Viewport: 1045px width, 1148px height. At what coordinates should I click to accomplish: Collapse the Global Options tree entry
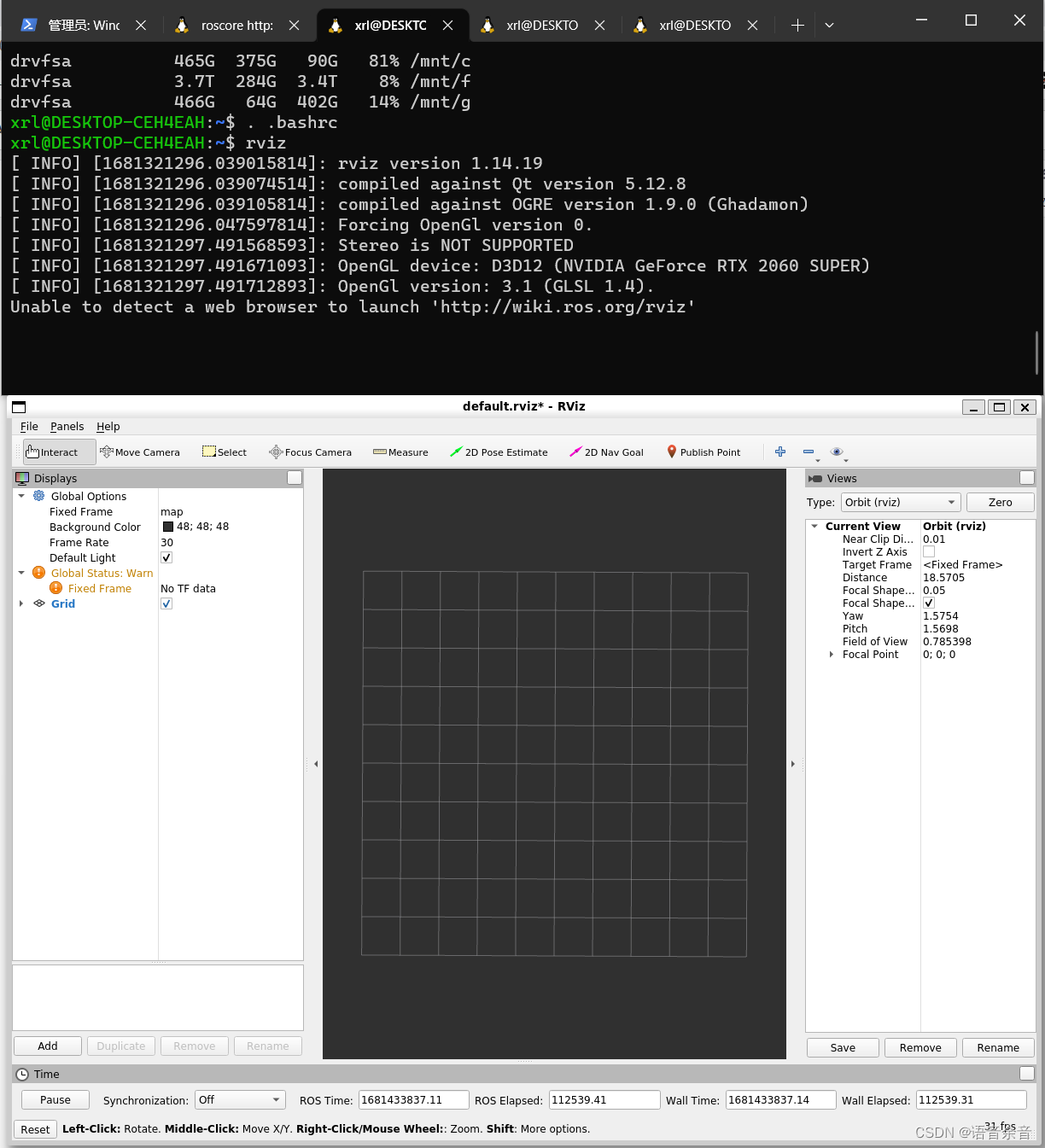pos(21,496)
